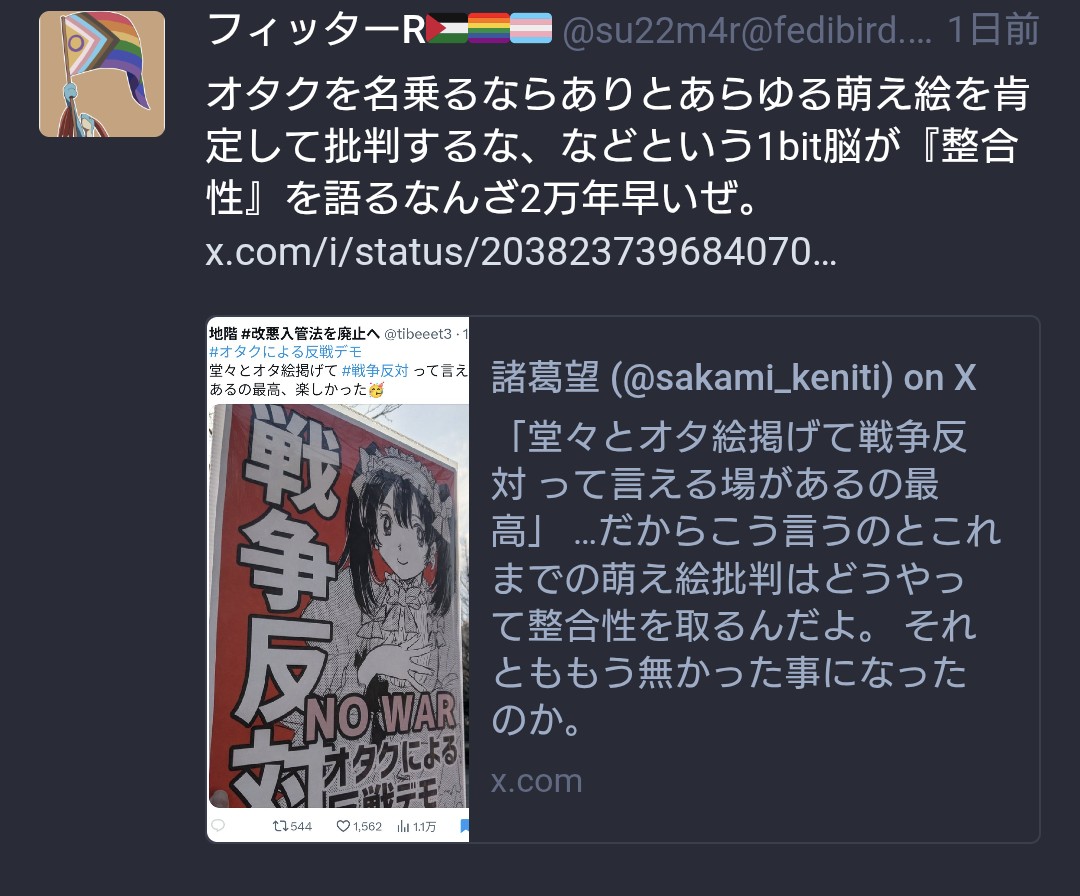This screenshot has height=896, width=1080.
Task: Open the 1日前 timestamp
Action: pos(993,30)
